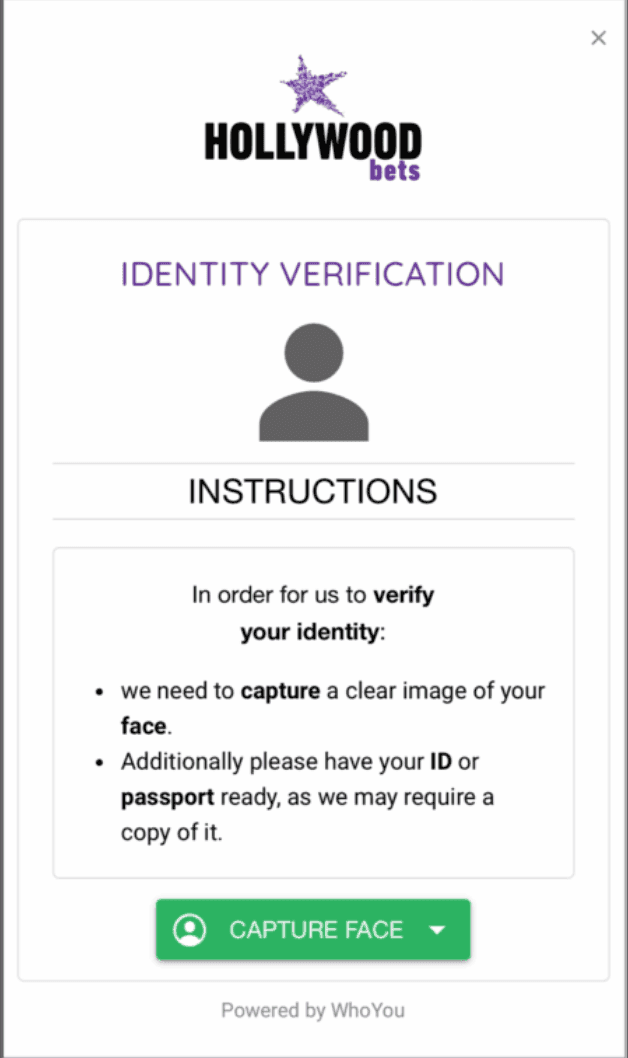Click the purple Hollywoodbets star logo

(313, 85)
